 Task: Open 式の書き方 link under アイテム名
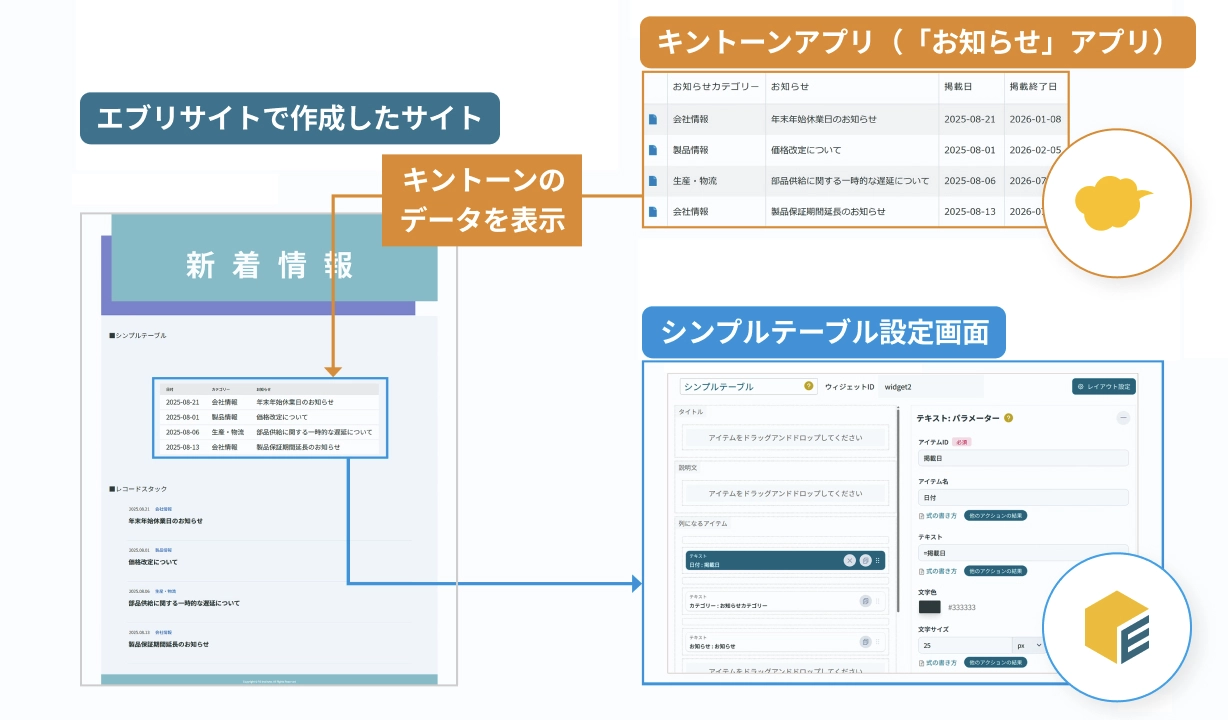[x=938, y=516]
